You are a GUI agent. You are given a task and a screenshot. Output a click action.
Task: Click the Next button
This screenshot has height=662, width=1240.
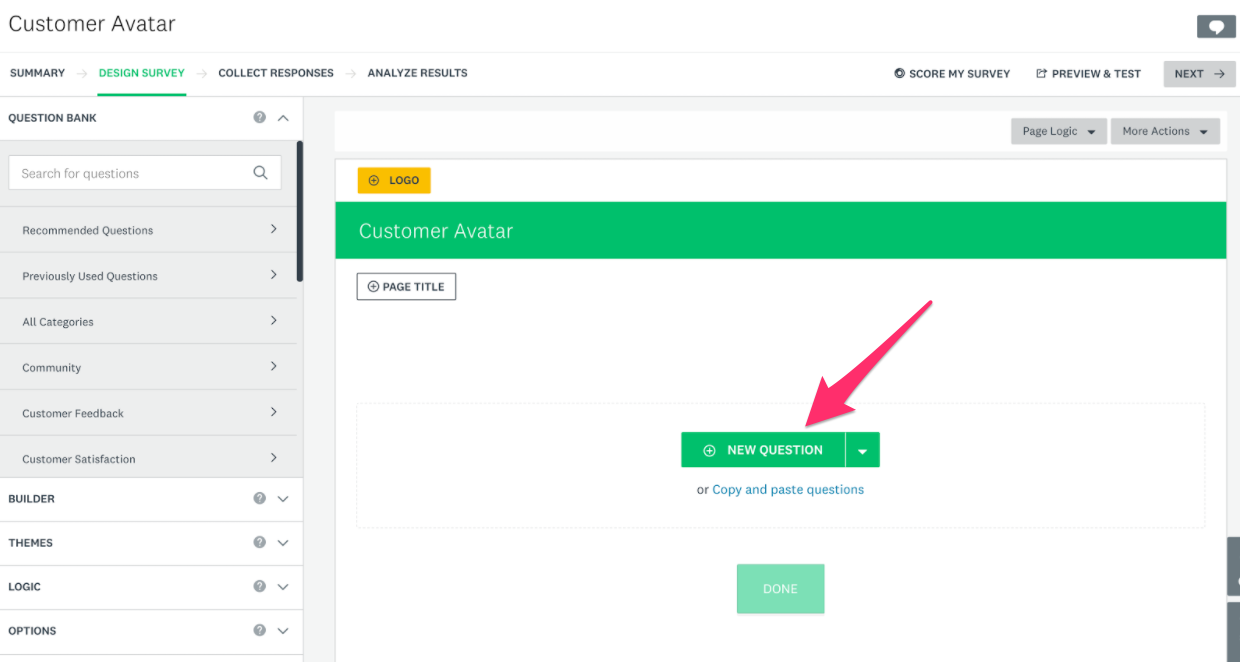pos(1199,74)
